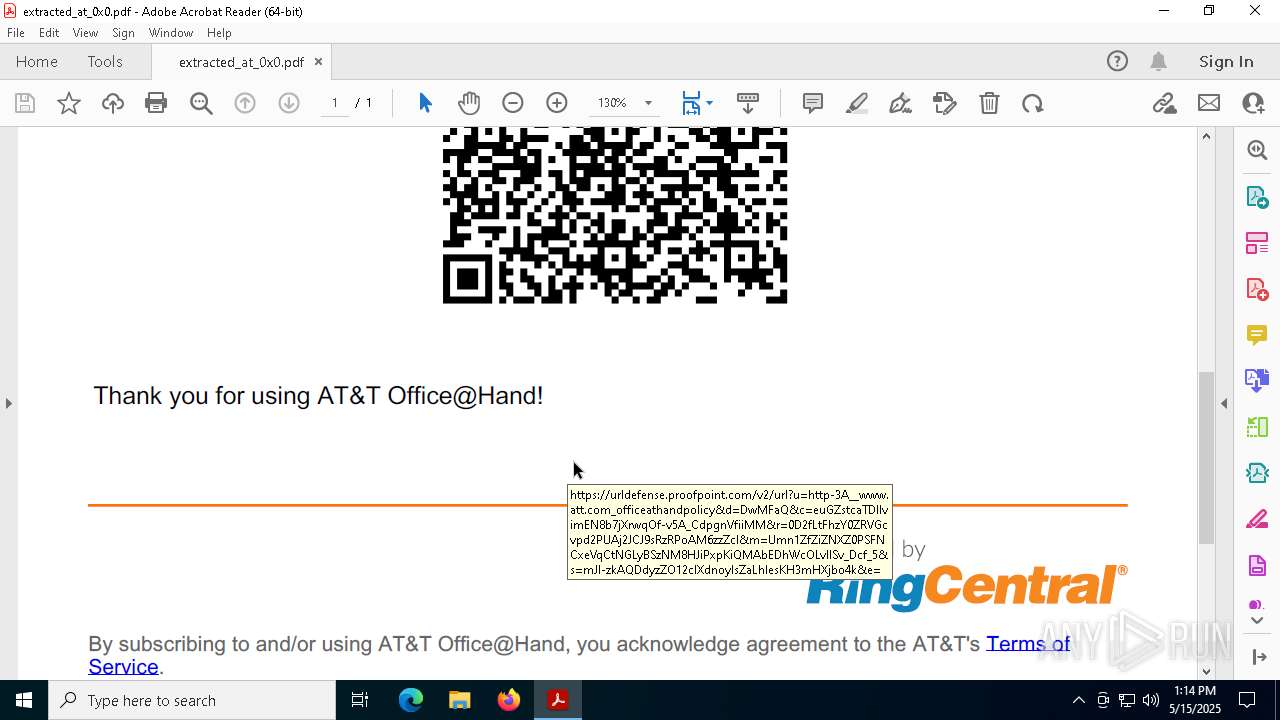This screenshot has height=720, width=1280.
Task: Select the highlighter pen tool
Action: [857, 103]
